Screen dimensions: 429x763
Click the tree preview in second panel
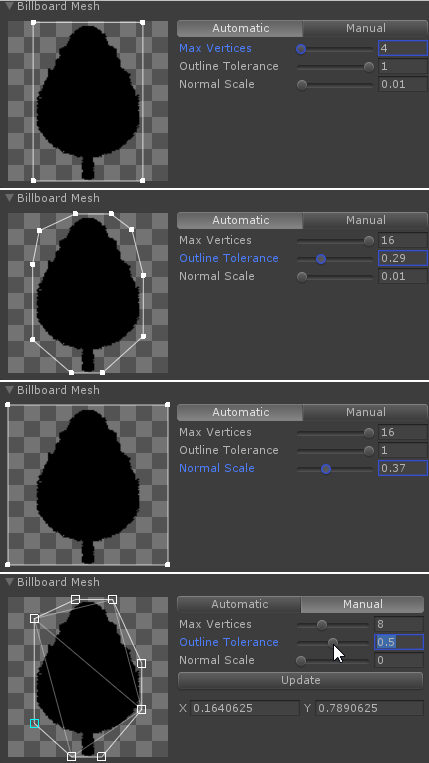88,293
